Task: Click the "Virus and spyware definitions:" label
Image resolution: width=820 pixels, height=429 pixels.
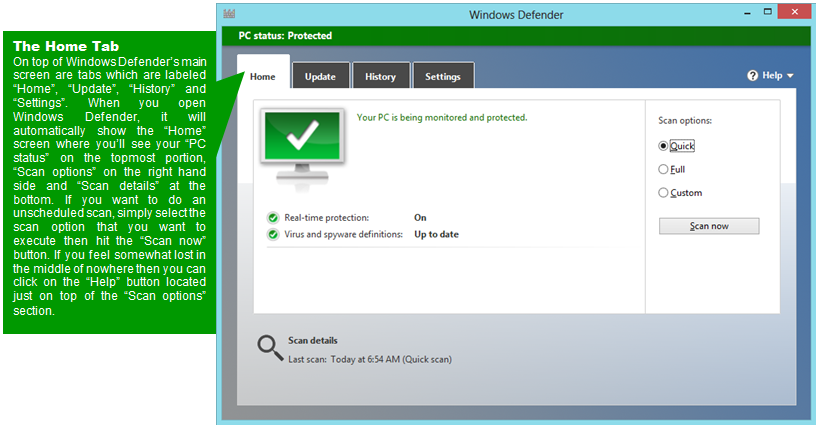Action: [x=344, y=234]
